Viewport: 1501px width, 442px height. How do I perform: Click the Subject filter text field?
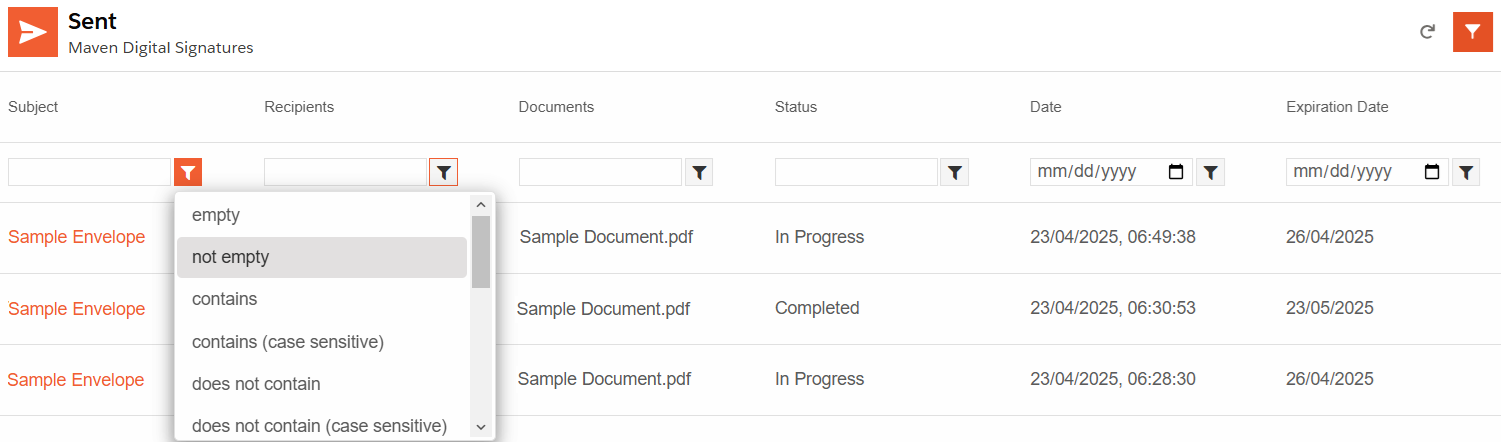(x=90, y=172)
